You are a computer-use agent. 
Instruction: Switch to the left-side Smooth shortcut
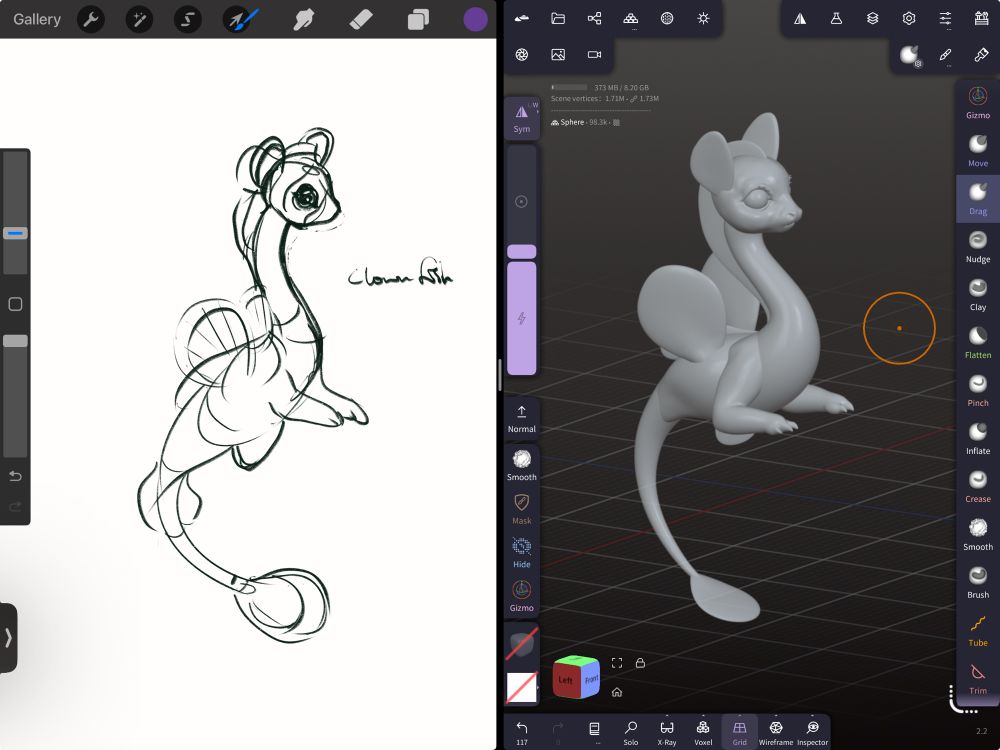coord(522,464)
